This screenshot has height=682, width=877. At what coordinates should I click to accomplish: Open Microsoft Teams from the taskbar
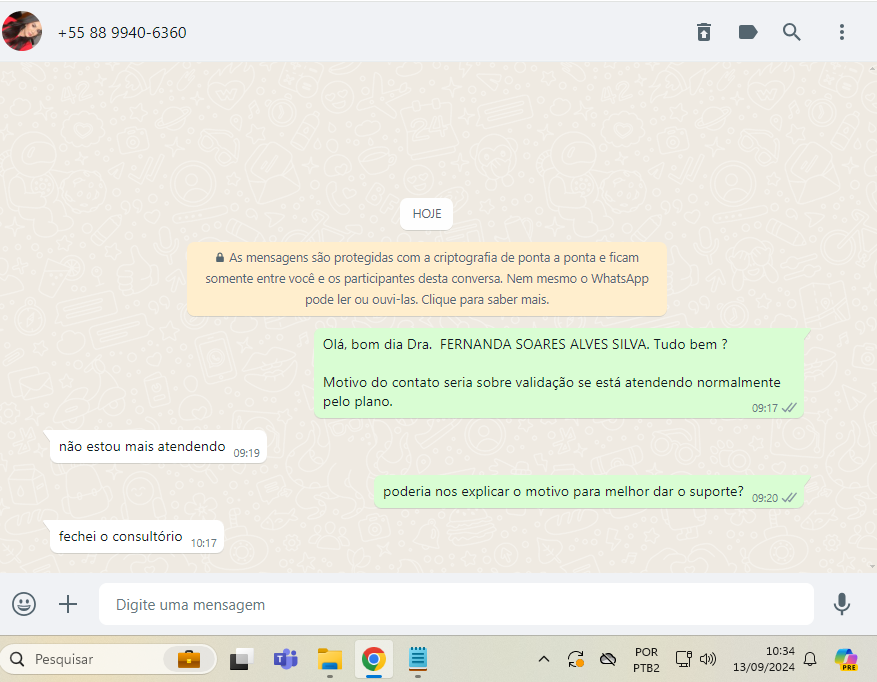286,659
